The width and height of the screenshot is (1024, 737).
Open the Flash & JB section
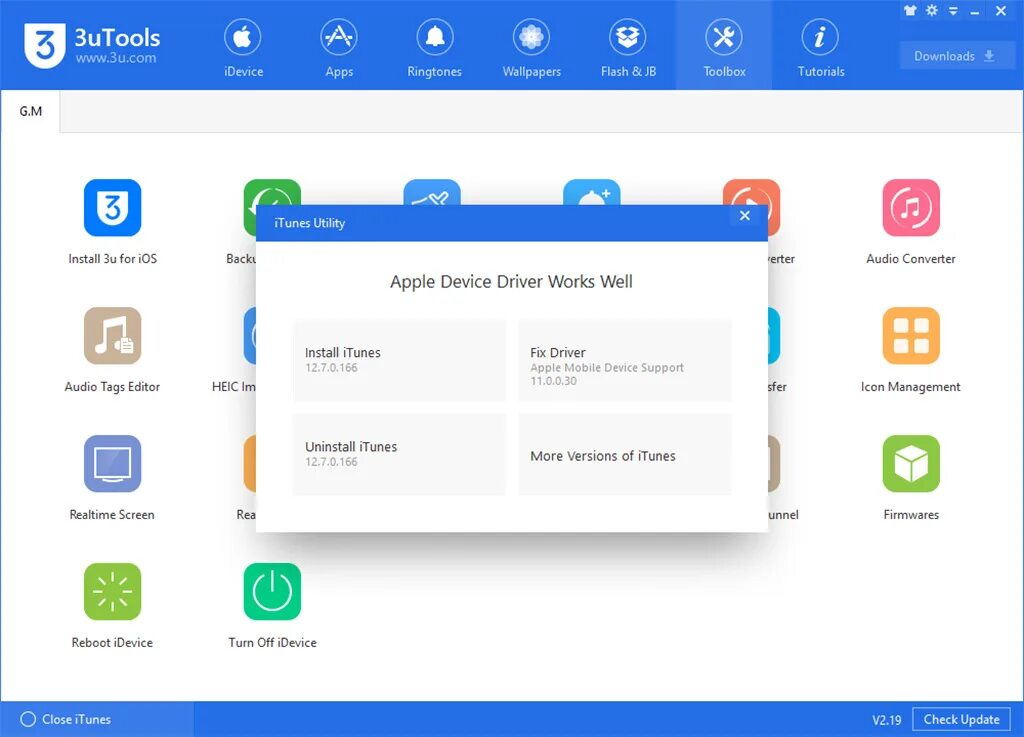pyautogui.click(x=628, y=48)
